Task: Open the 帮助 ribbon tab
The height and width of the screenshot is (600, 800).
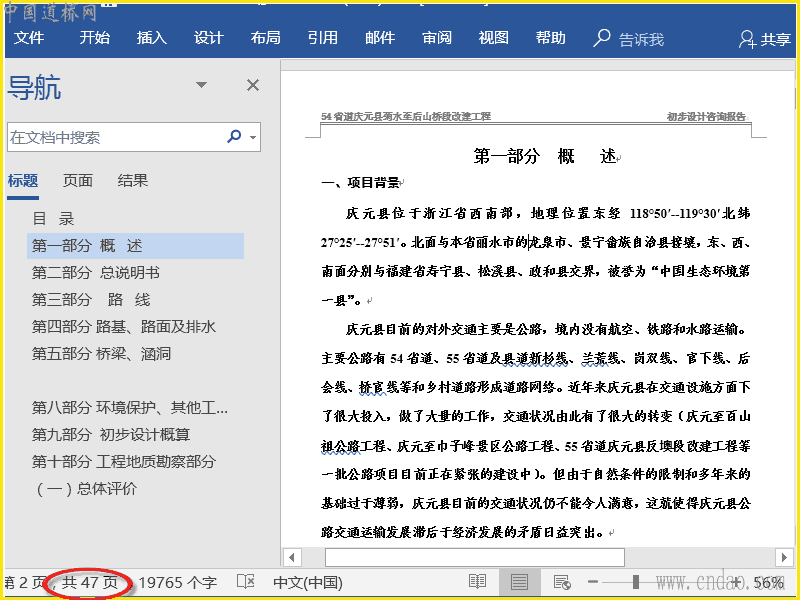Action: coord(551,38)
